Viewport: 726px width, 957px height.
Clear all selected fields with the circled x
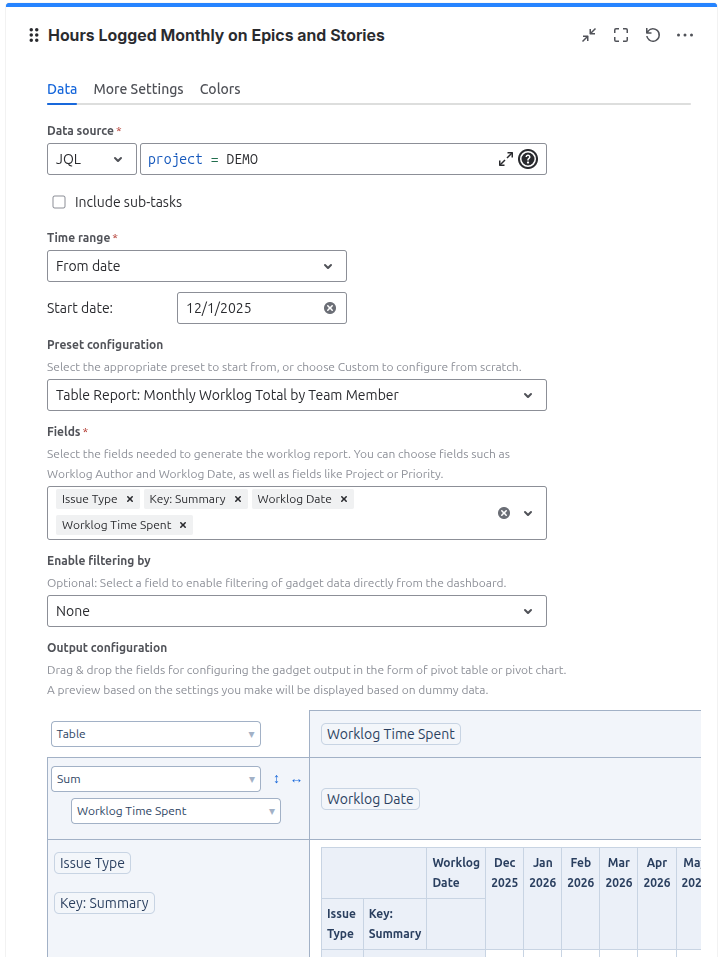pos(504,513)
